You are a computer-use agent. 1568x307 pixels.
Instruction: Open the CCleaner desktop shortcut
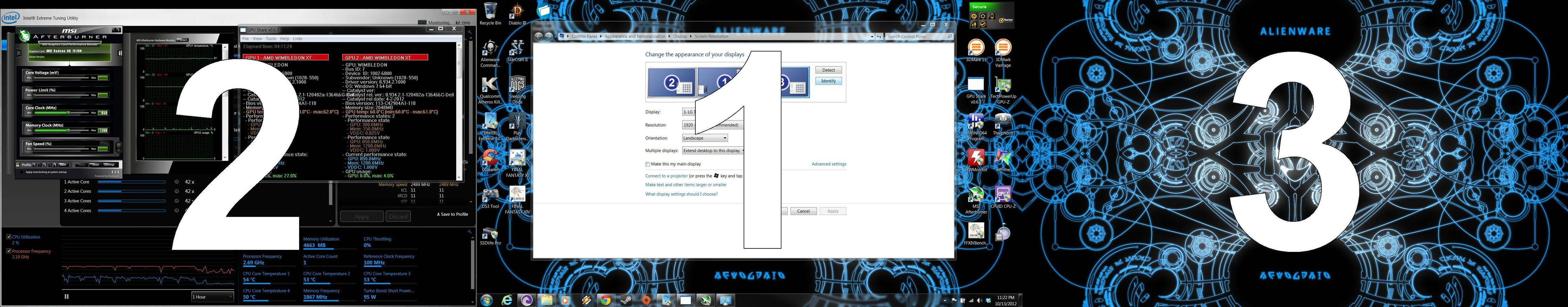point(490,160)
